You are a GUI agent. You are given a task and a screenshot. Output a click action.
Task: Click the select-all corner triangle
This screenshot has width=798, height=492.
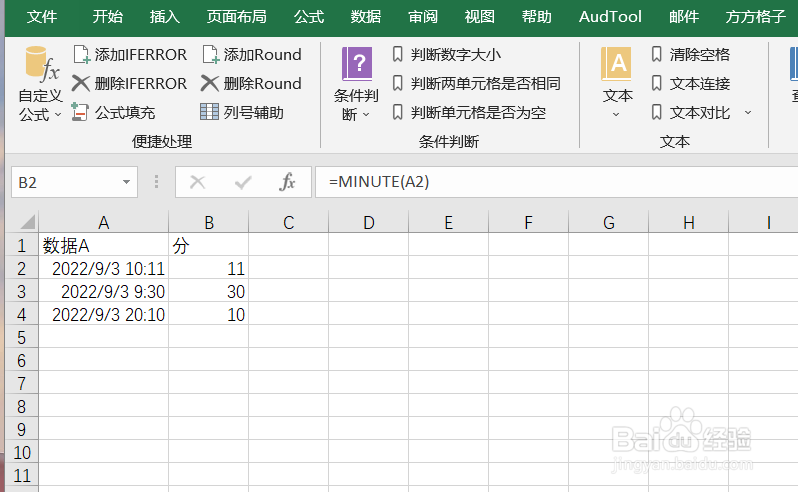(x=27, y=222)
